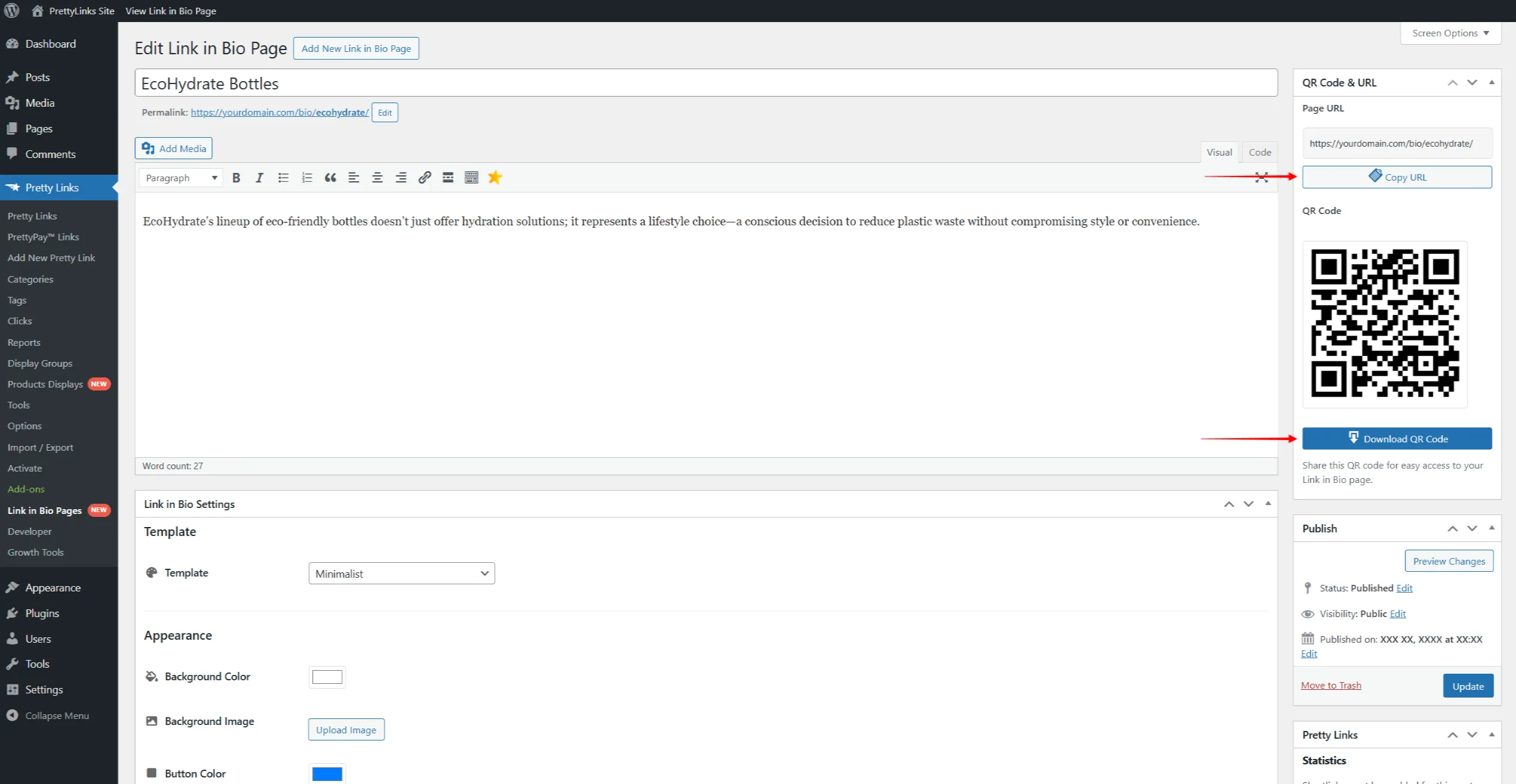Viewport: 1516px width, 784px height.
Task: Expand Screen Options menu
Action: pyautogui.click(x=1450, y=33)
